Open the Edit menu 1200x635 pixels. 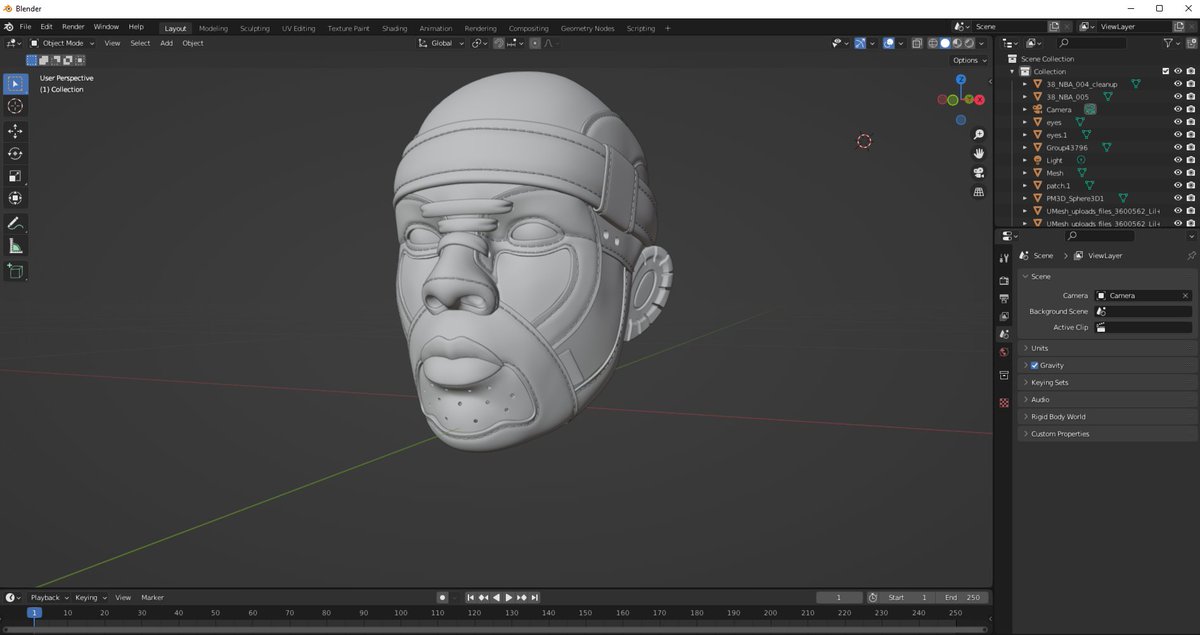[x=46, y=27]
